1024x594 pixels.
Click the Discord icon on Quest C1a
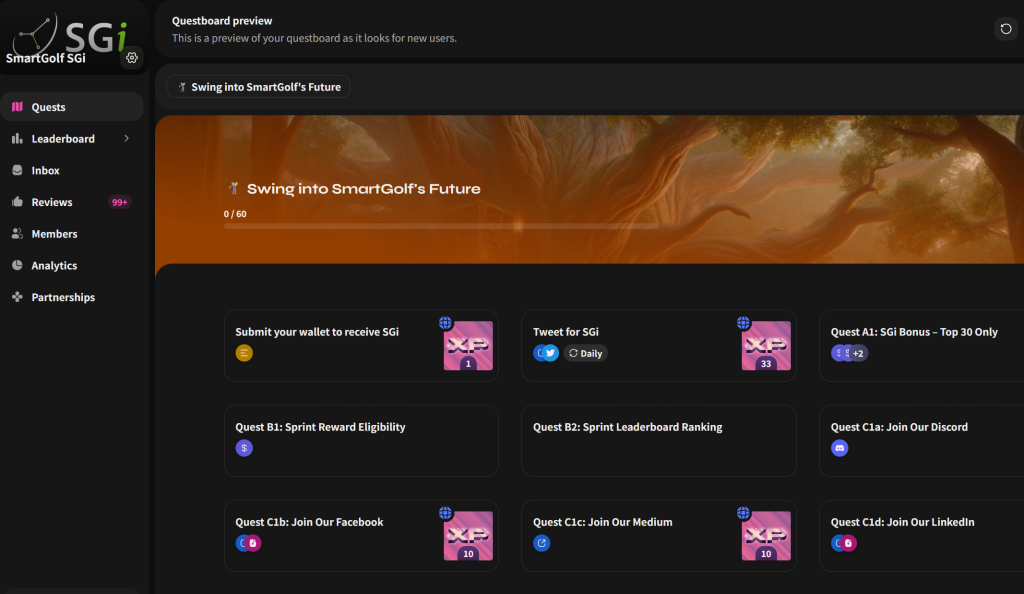[840, 448]
